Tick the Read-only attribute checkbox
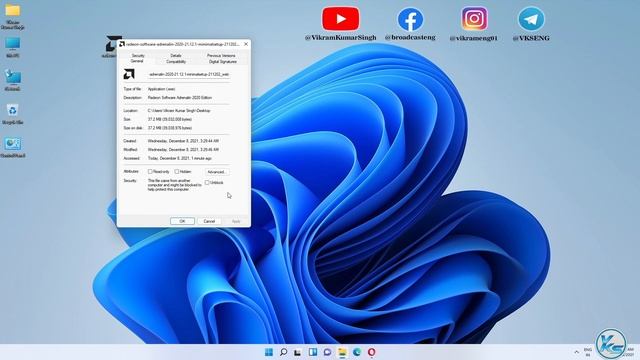Screen dimensions: 640x360 click(x=150, y=171)
